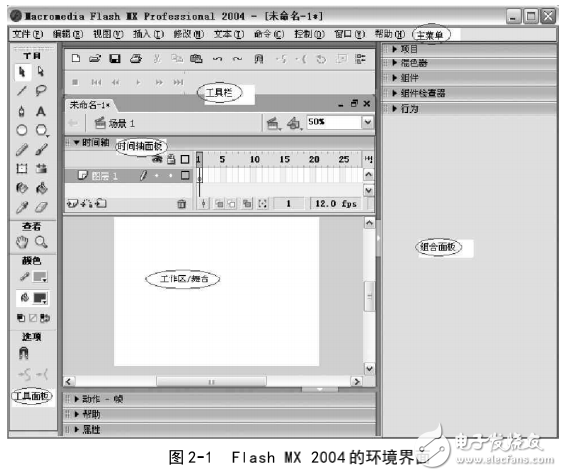Click edit scene clapper button

273,124
